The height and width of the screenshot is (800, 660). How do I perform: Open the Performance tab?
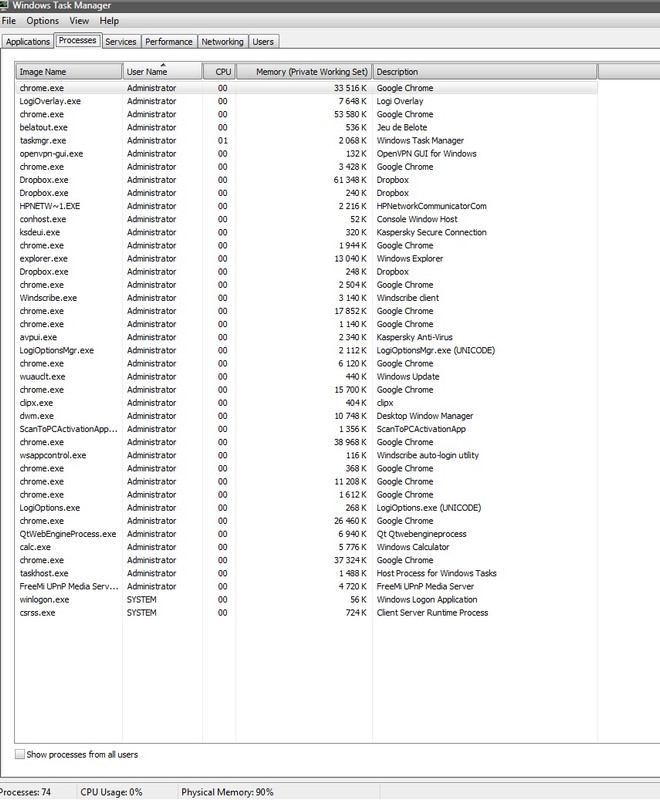168,42
